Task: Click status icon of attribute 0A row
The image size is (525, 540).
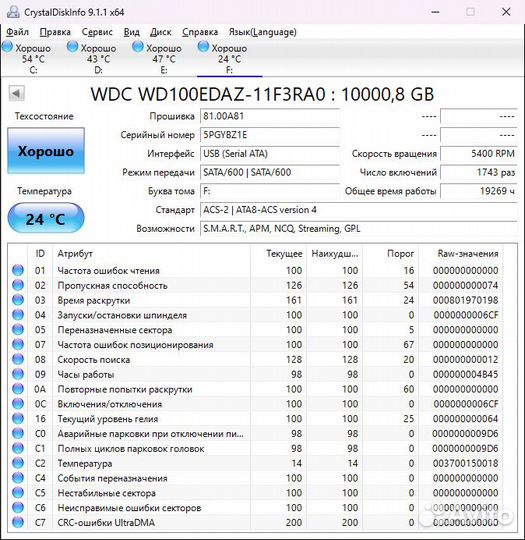Action: (18, 389)
